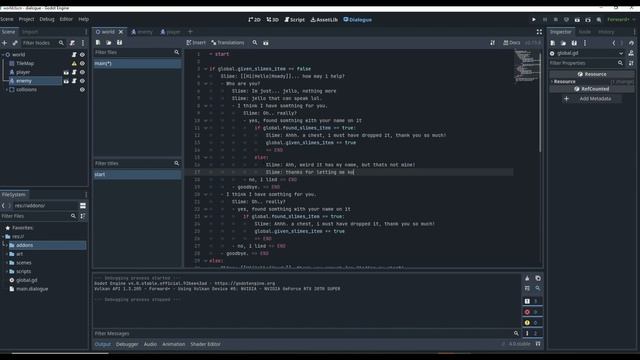640x360 pixels.
Task: Load a resource in Inspector
Action: 563,43
